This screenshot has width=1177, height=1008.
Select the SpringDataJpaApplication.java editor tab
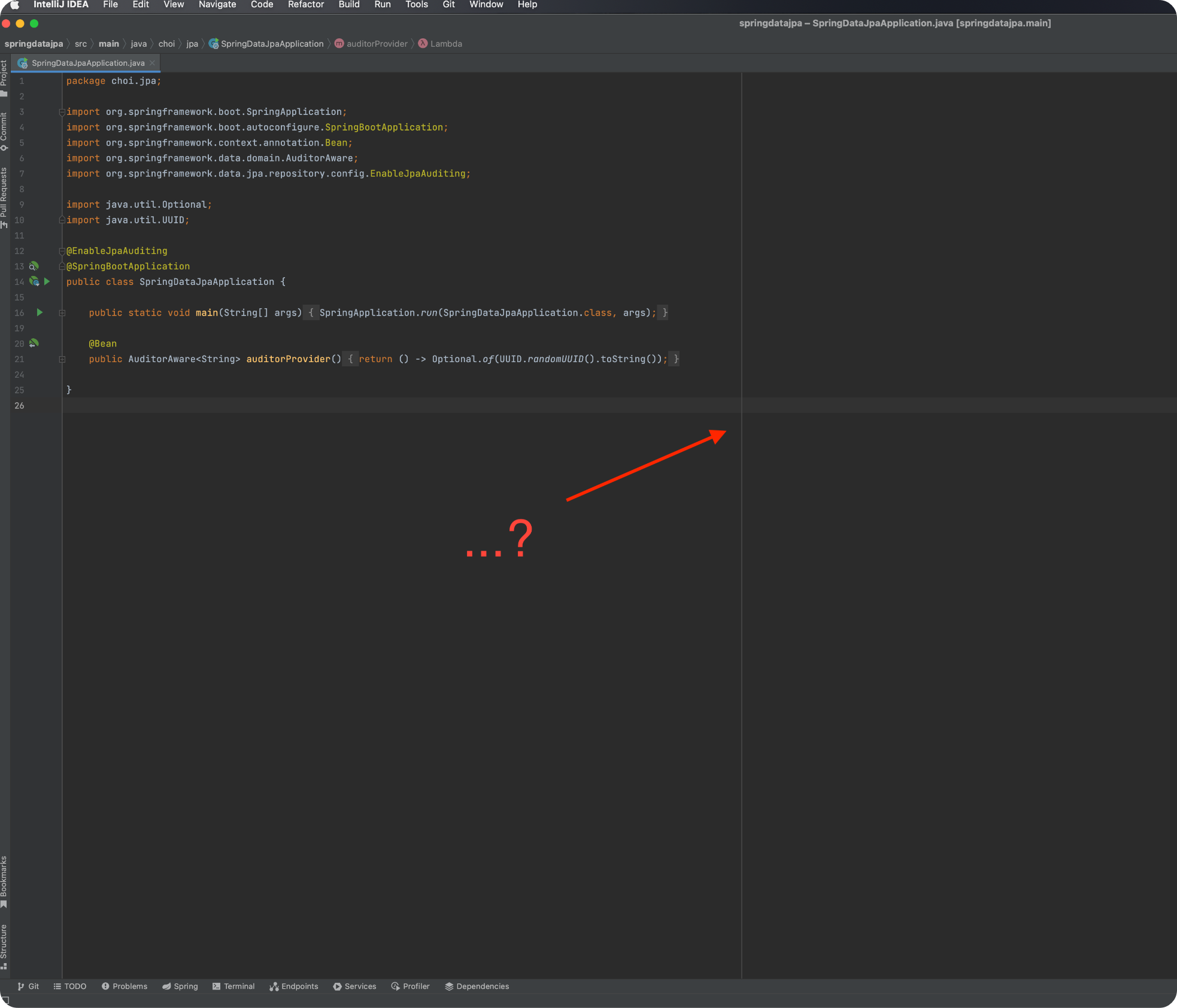(87, 63)
